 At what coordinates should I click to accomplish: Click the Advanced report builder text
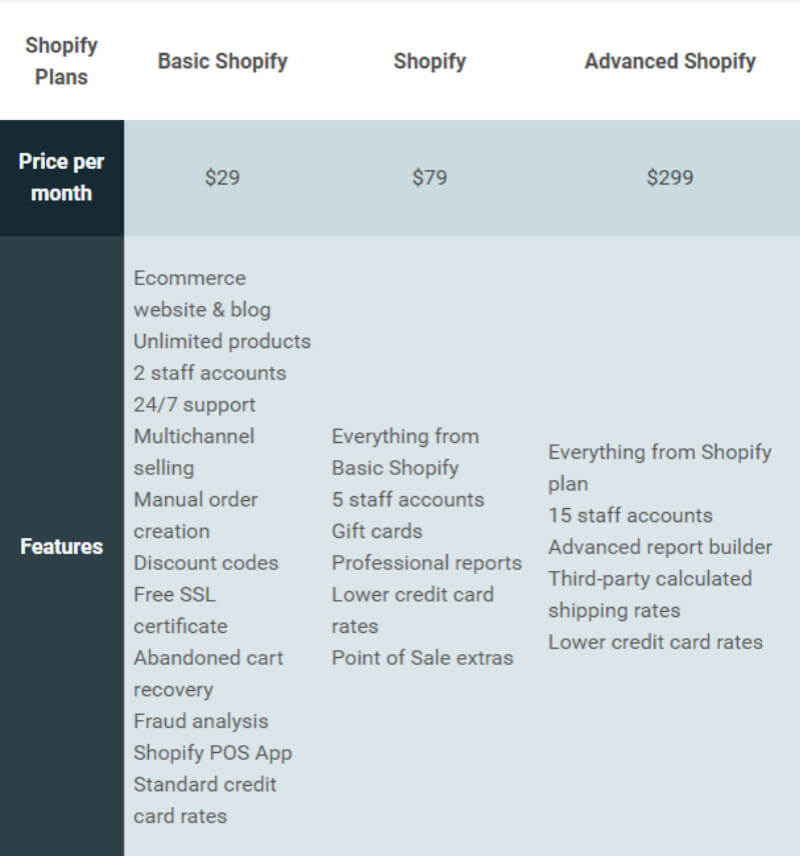pyautogui.click(x=660, y=547)
